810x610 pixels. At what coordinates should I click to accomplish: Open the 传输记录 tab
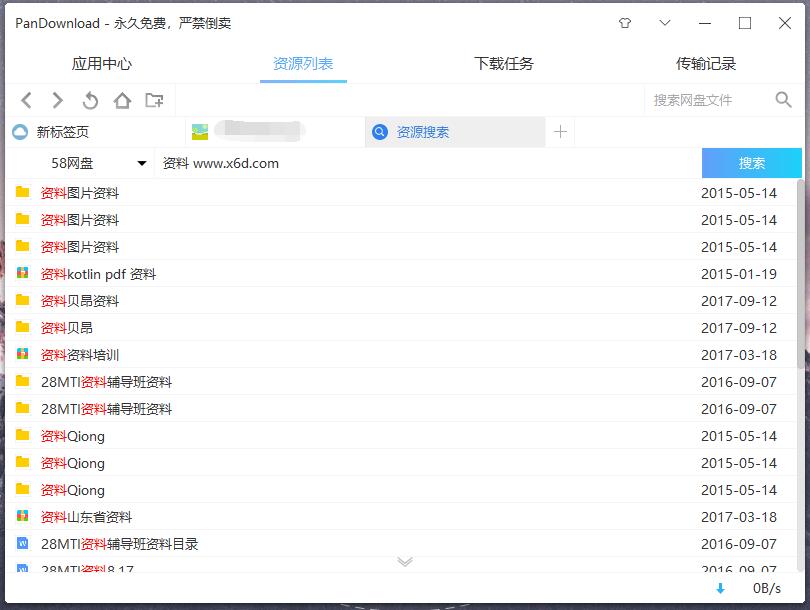(706, 64)
